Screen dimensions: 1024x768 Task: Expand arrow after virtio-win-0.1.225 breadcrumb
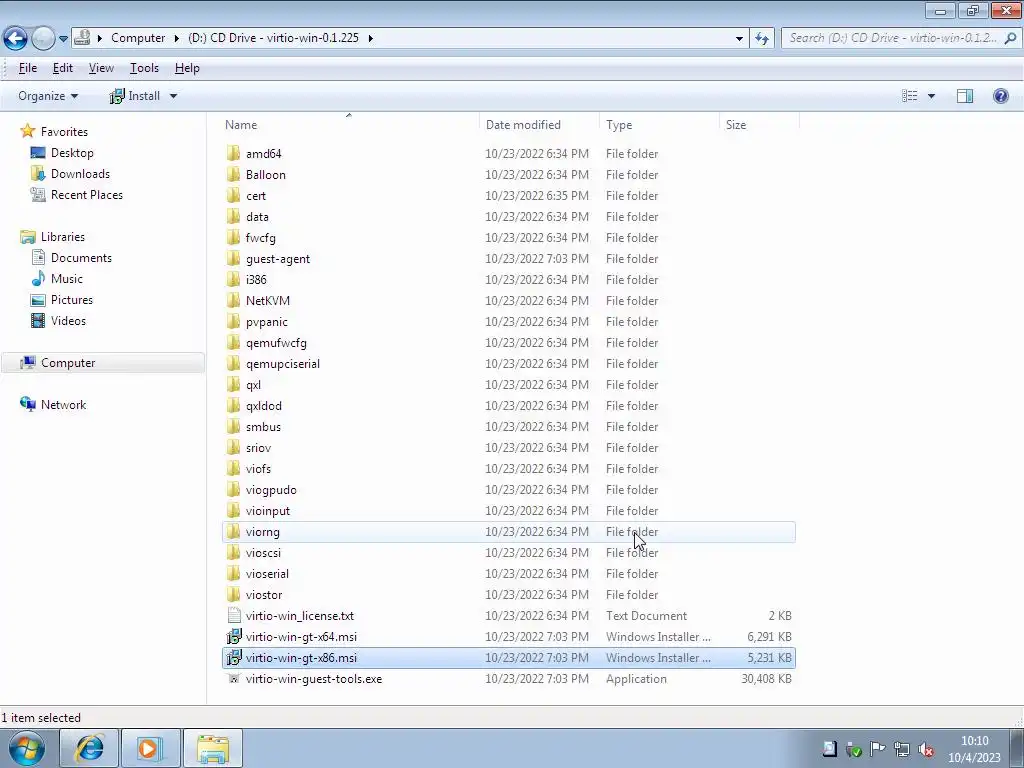coord(370,38)
